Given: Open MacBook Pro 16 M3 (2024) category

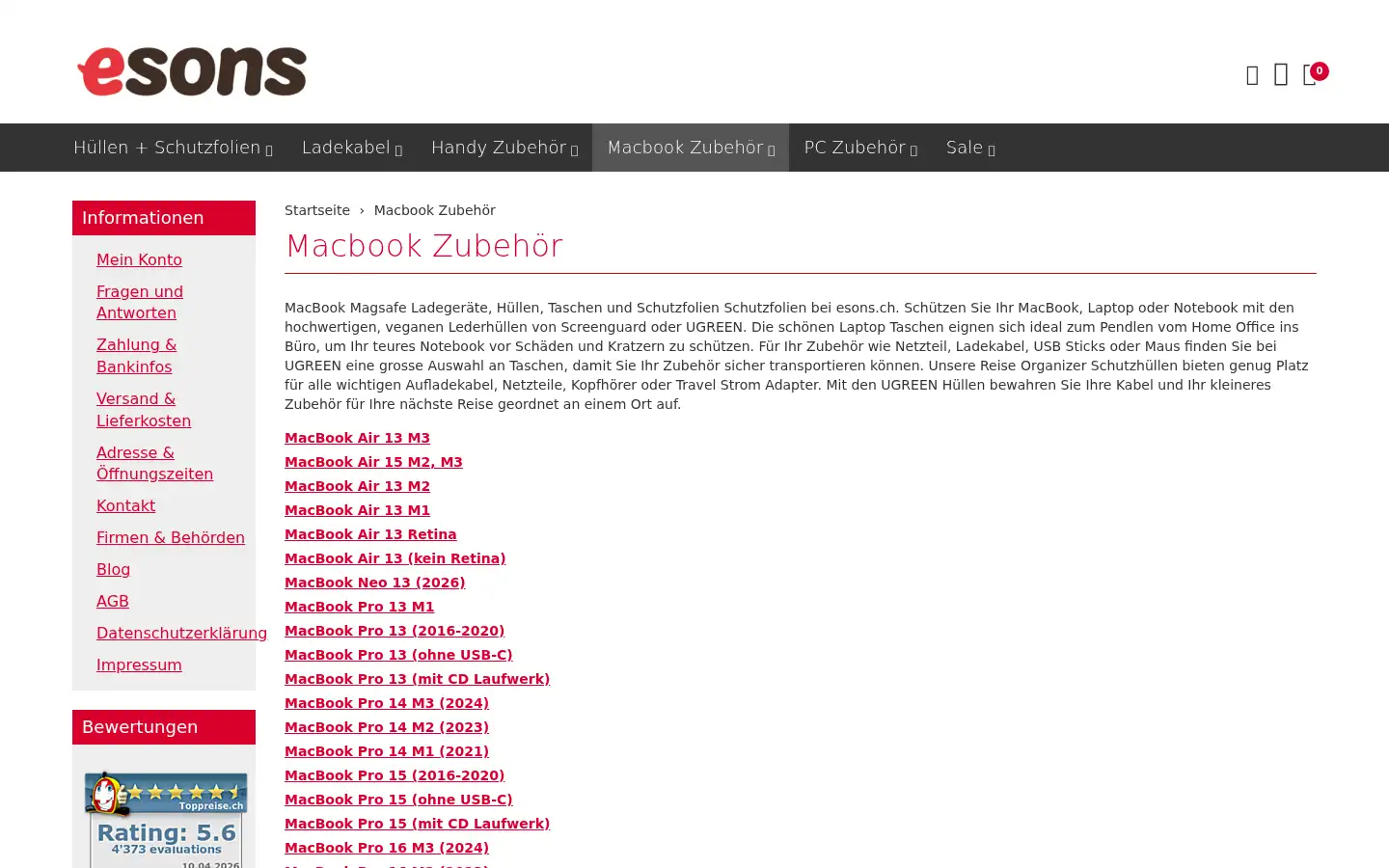Looking at the screenshot, I should tap(387, 848).
